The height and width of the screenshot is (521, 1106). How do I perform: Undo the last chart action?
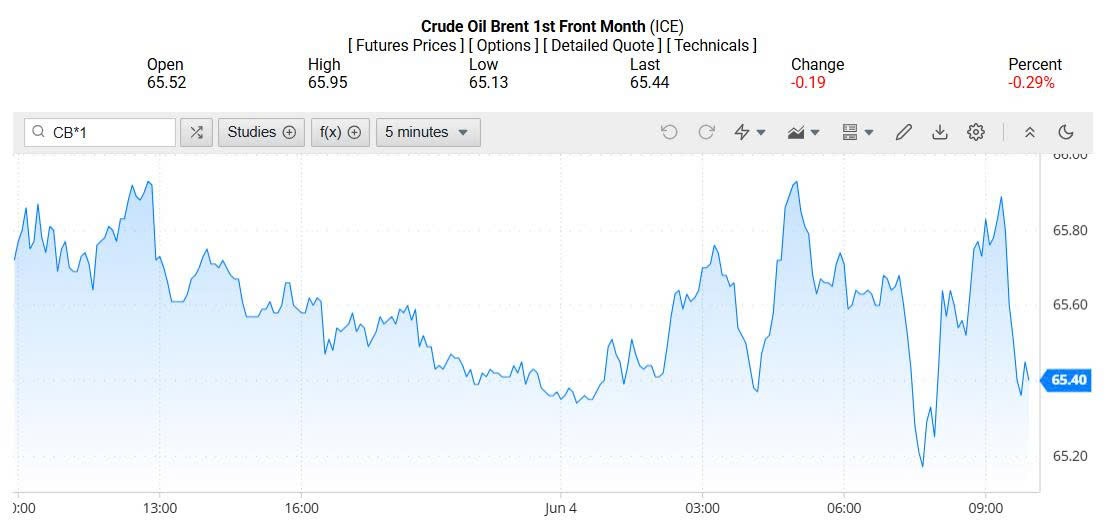tap(669, 132)
